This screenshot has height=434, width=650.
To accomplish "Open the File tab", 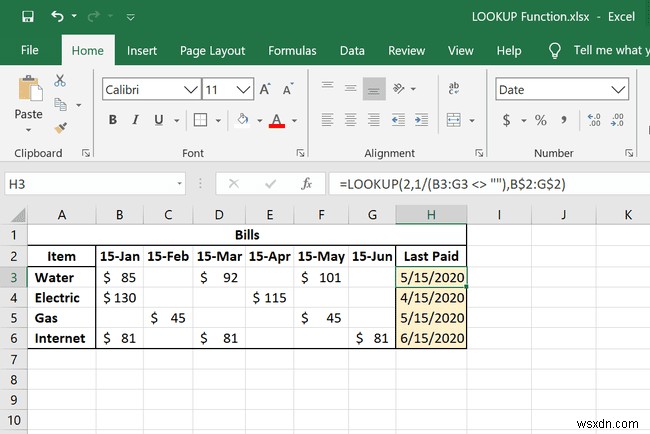I will [x=29, y=50].
